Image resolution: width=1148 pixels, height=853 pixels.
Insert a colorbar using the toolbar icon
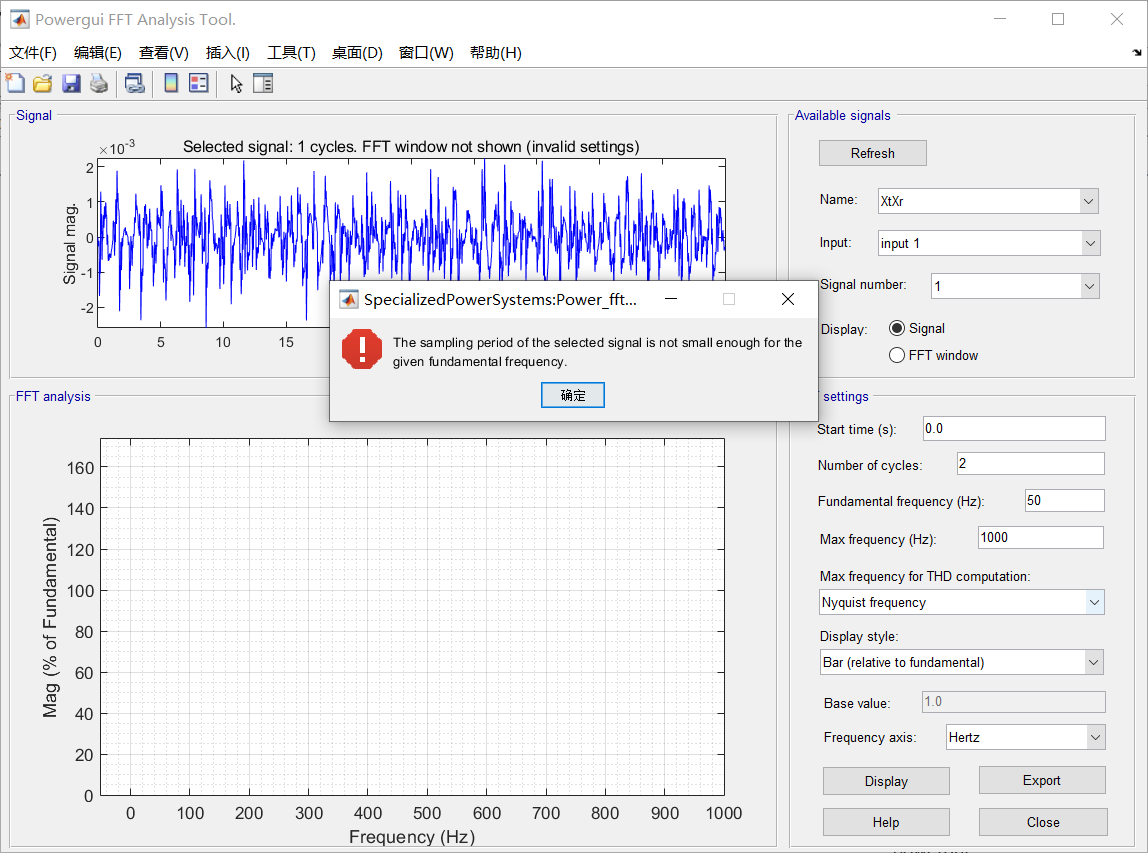tap(171, 83)
